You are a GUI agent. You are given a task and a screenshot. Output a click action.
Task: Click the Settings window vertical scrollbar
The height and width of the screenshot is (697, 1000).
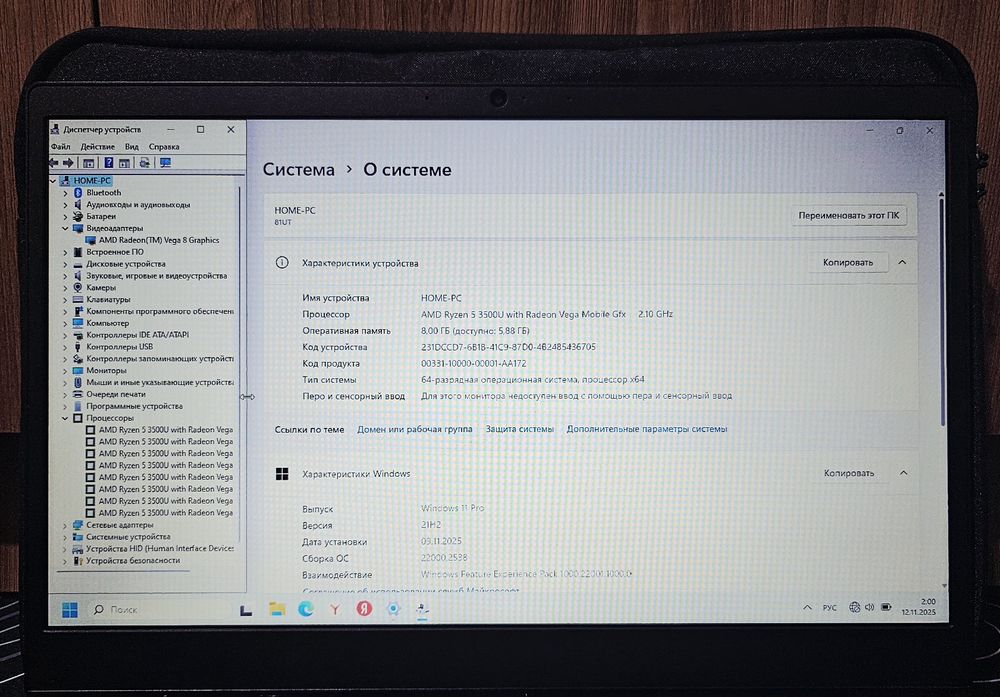tap(941, 312)
